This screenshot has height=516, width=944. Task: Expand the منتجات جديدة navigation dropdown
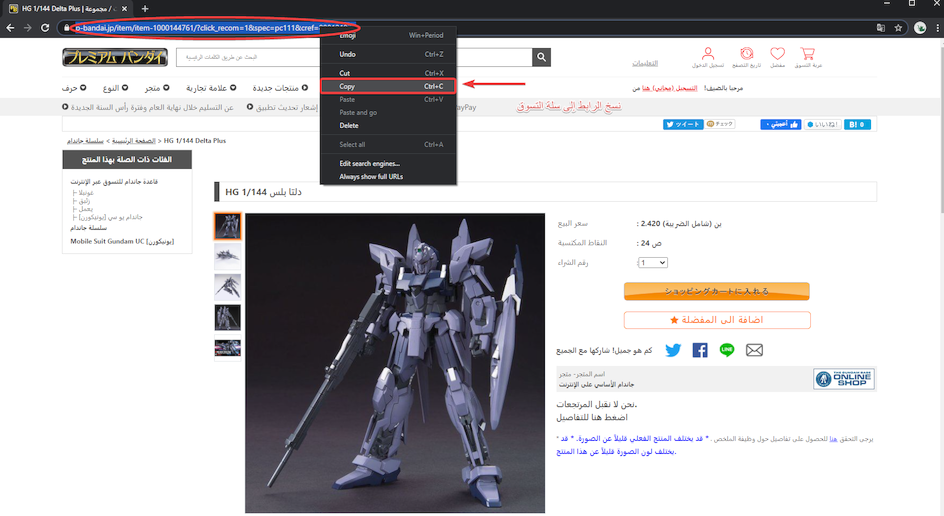(x=280, y=88)
